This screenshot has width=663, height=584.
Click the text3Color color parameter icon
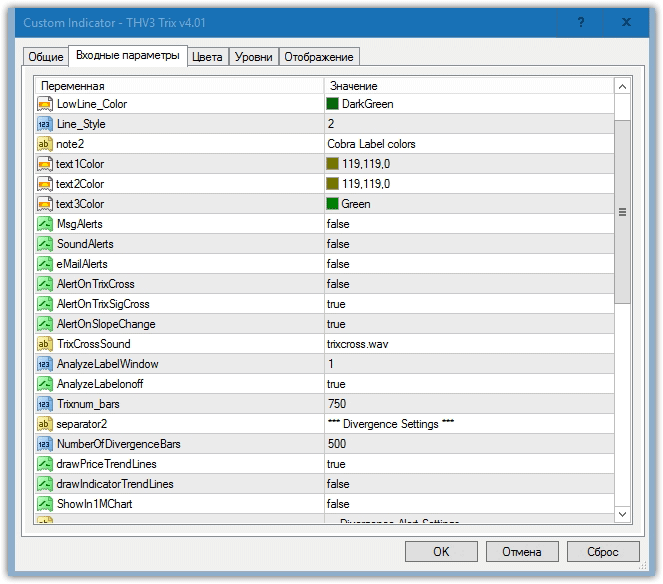[x=45, y=204]
